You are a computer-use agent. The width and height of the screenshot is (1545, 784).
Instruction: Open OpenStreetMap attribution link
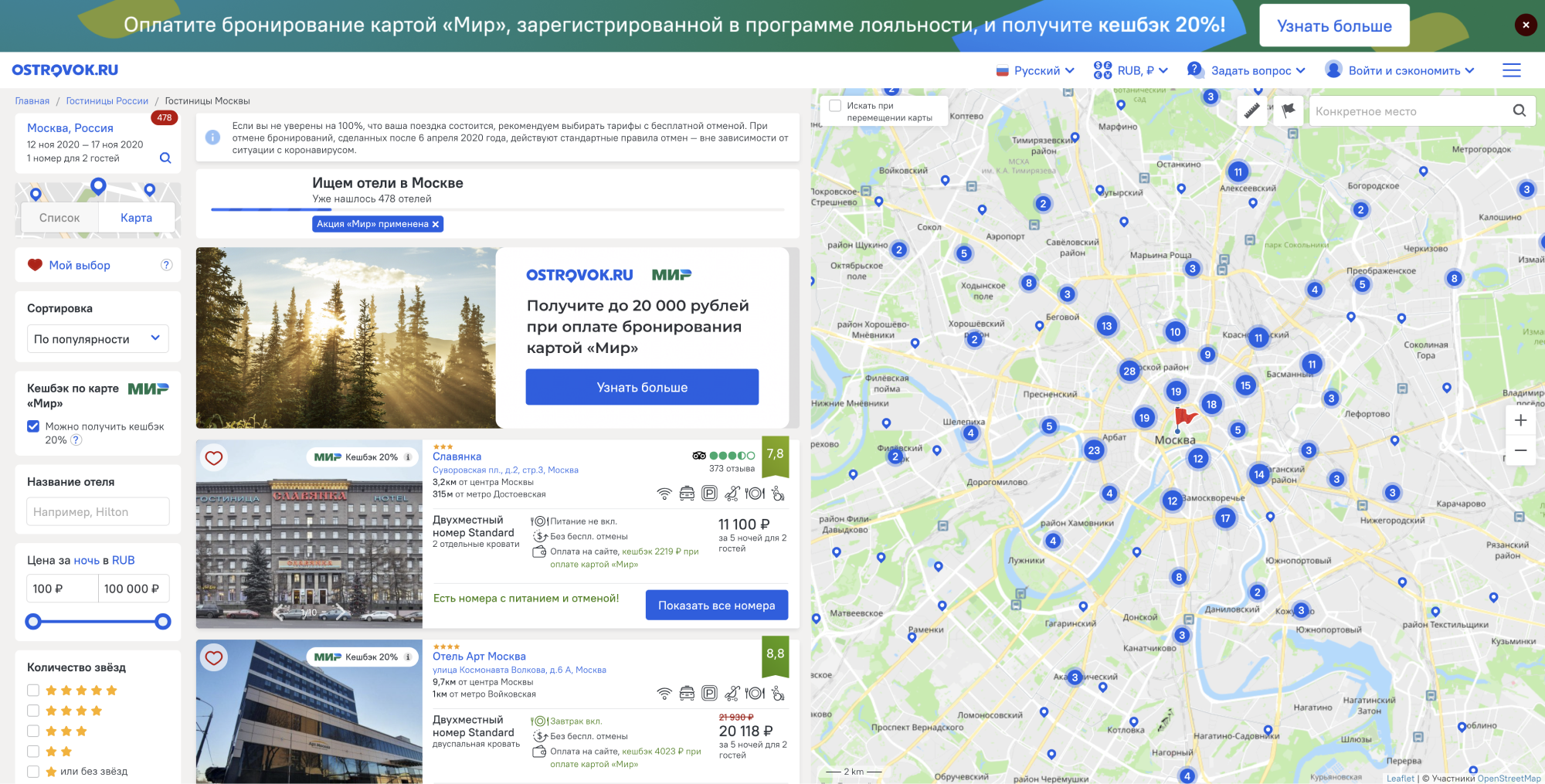pos(1509,779)
